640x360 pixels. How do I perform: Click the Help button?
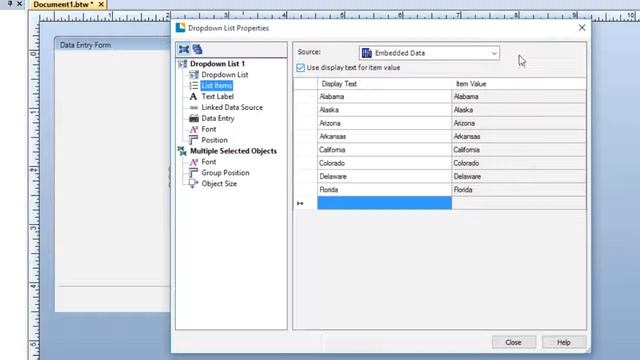coord(564,342)
